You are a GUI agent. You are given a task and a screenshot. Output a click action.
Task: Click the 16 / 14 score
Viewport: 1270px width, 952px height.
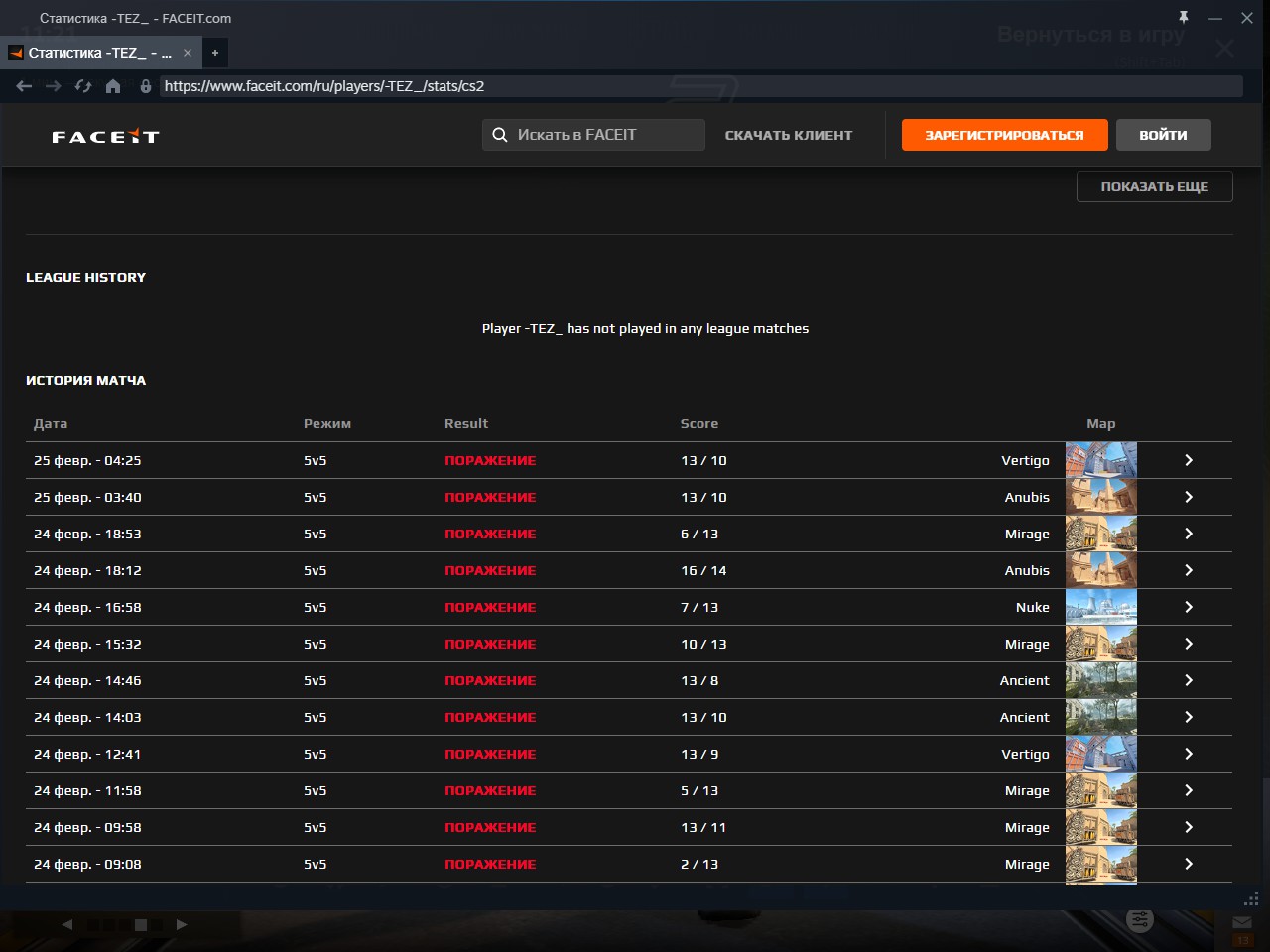point(703,570)
